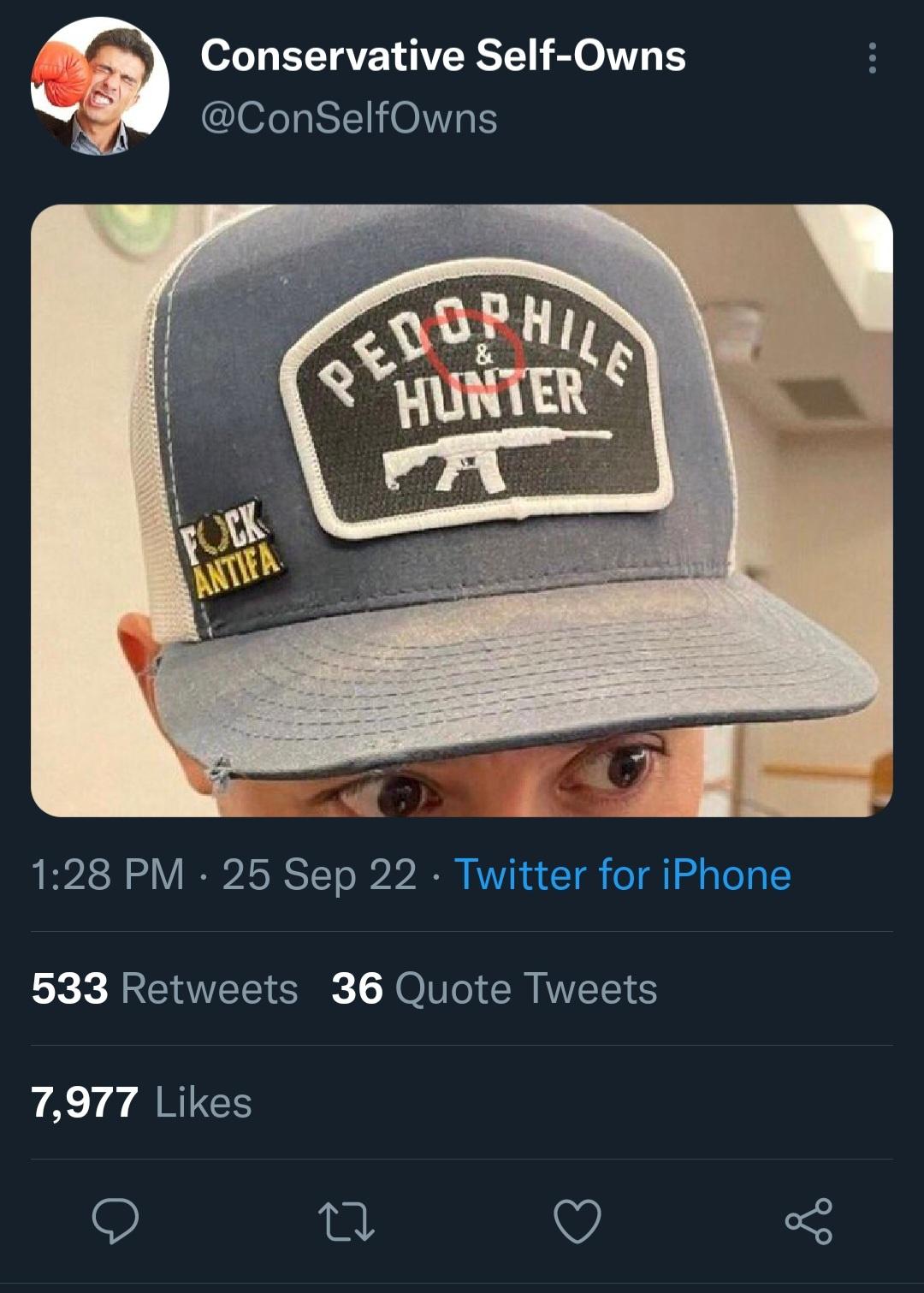View who Likes the tweet
The image size is (924, 1293).
pyautogui.click(x=204, y=1102)
